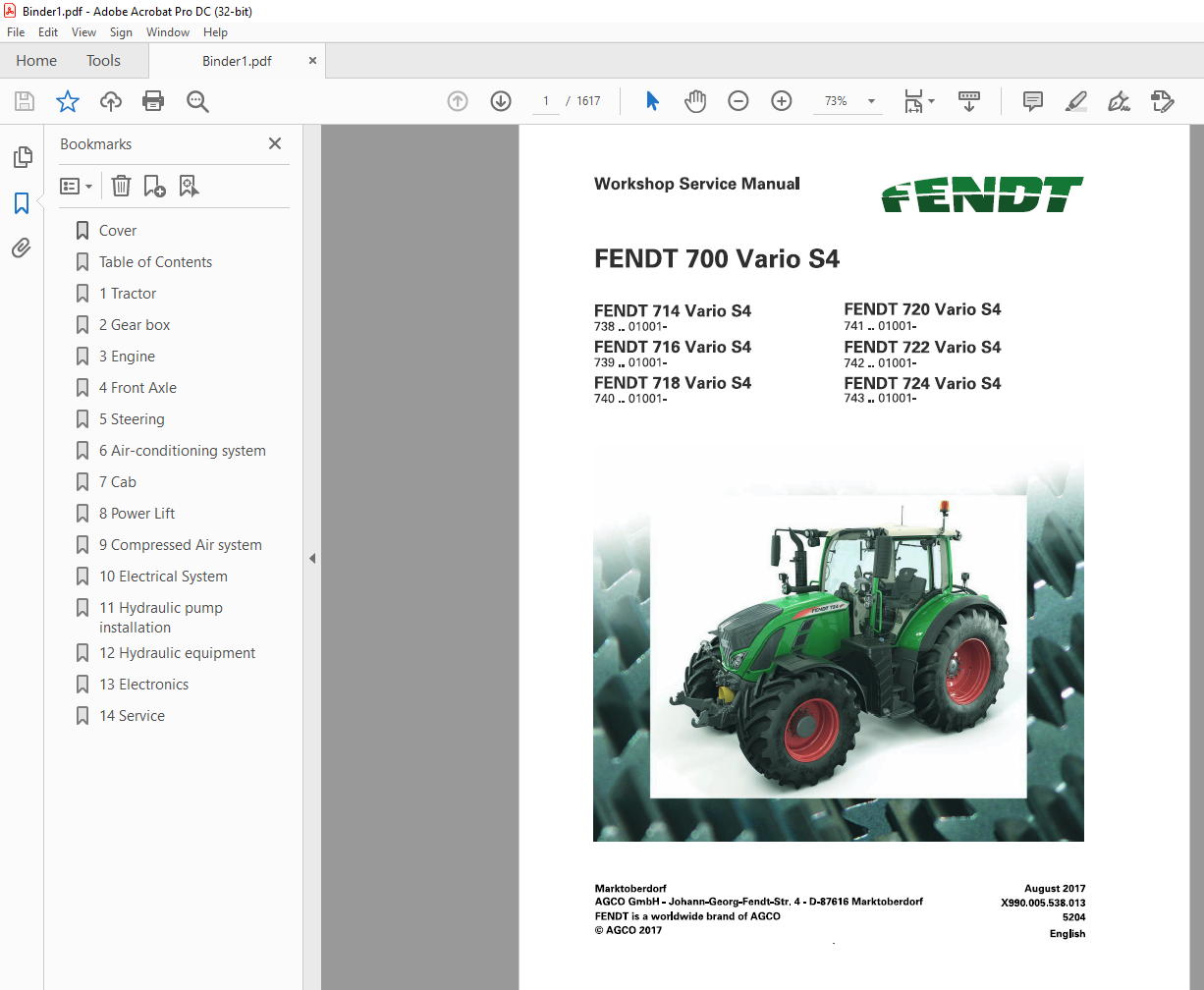This screenshot has width=1204, height=990.
Task: Click the FENDT 700 Vario S4 heading
Action: click(x=717, y=259)
